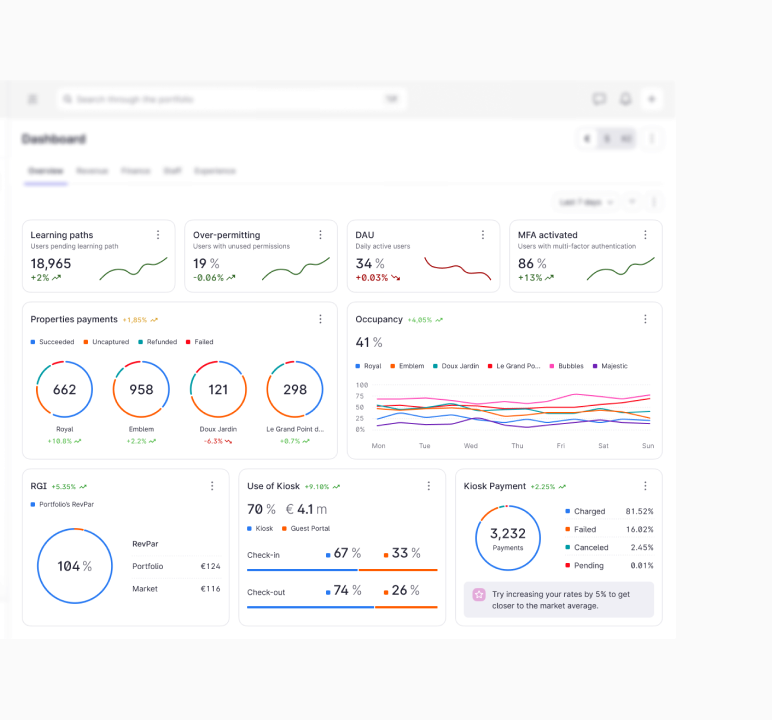Click the plus button in top bar
The width and height of the screenshot is (772, 720).
pyautogui.click(x=652, y=99)
